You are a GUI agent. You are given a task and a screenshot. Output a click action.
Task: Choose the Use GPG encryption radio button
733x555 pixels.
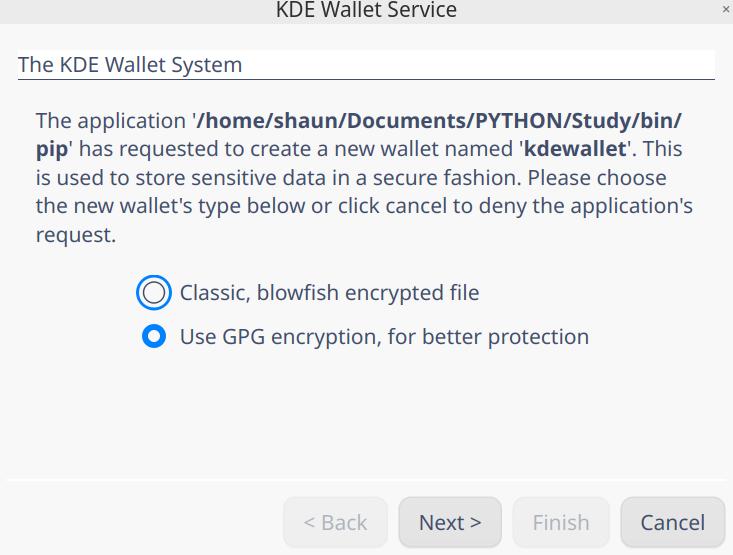point(154,337)
